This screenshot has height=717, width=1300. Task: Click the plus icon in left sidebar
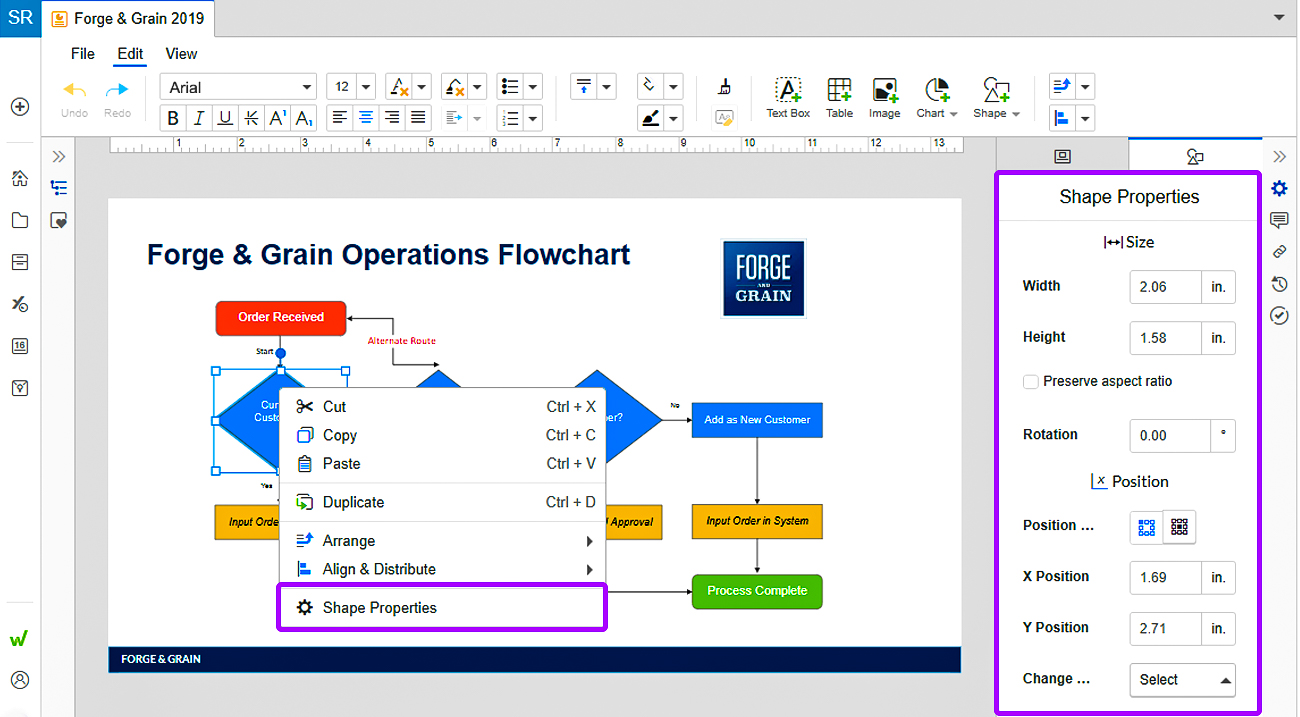point(20,107)
